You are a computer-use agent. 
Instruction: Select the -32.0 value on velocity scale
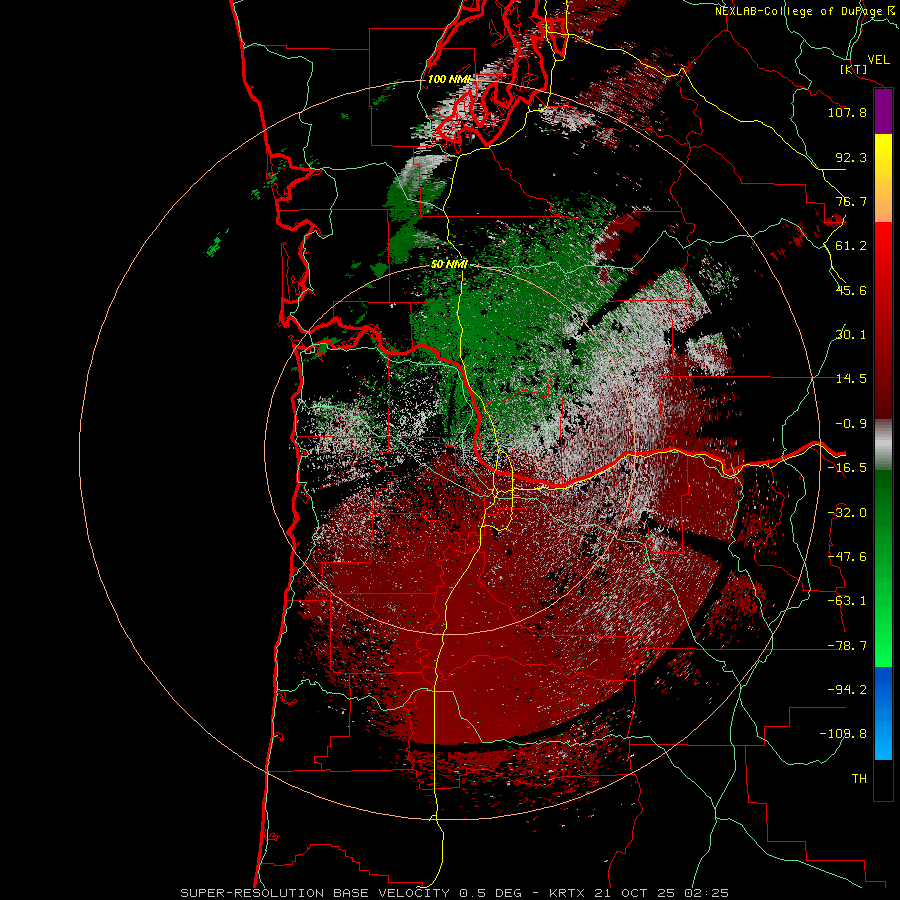(x=847, y=513)
